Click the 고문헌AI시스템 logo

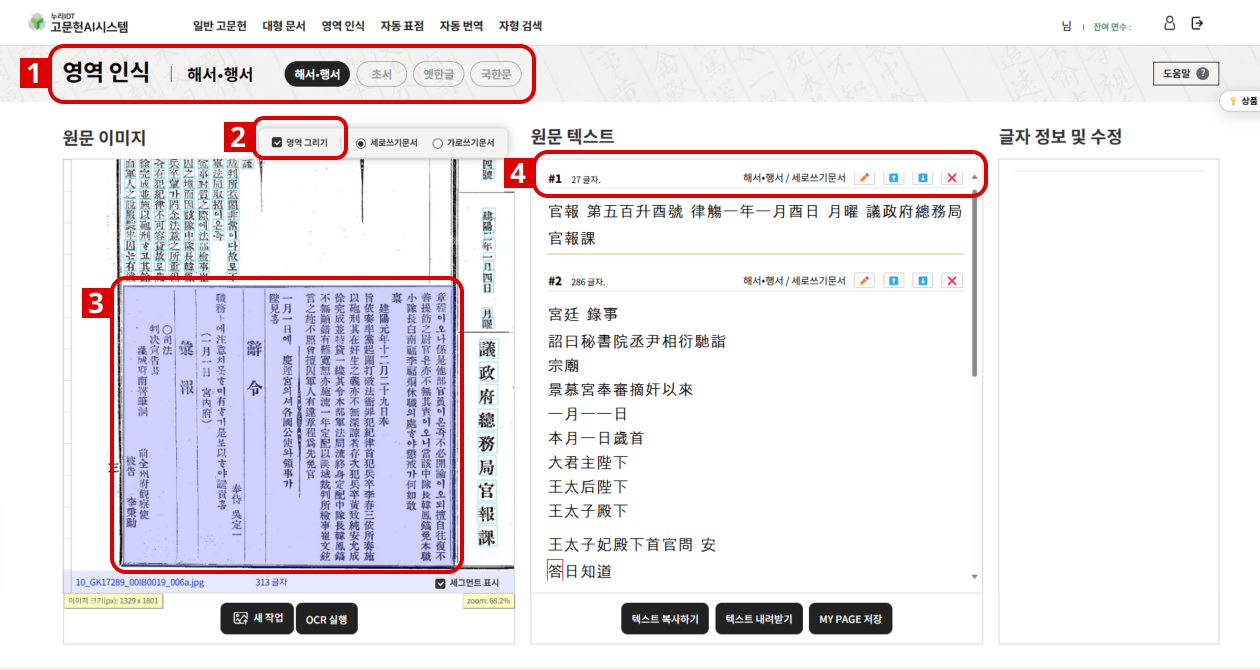click(x=78, y=23)
